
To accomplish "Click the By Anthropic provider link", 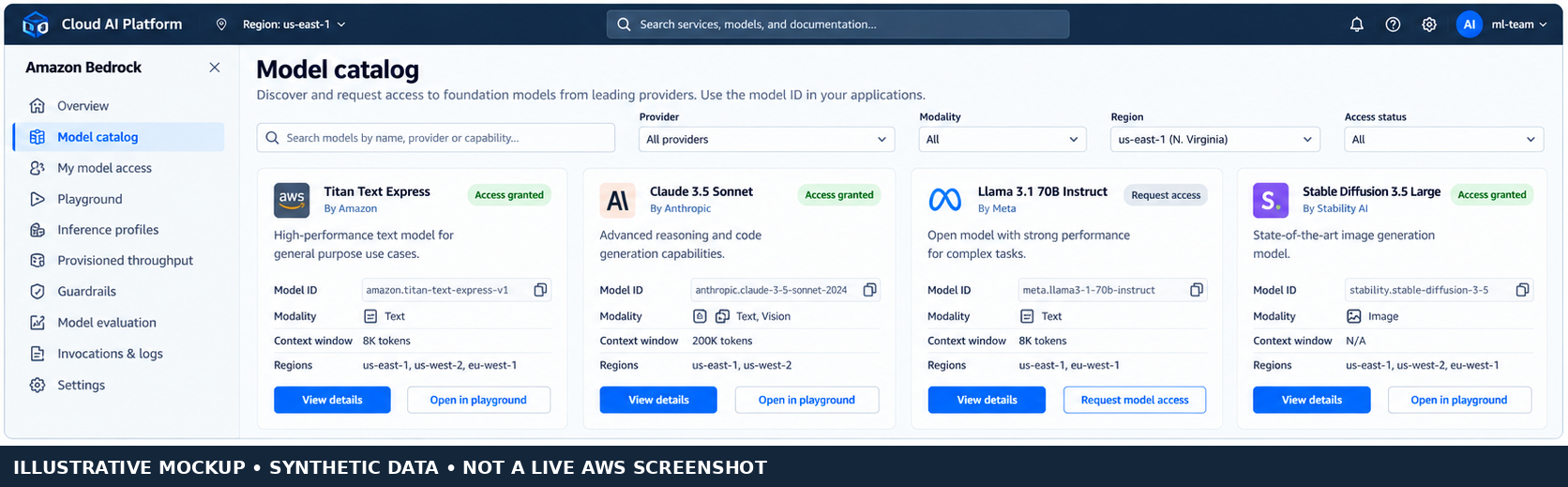I will 680,208.
